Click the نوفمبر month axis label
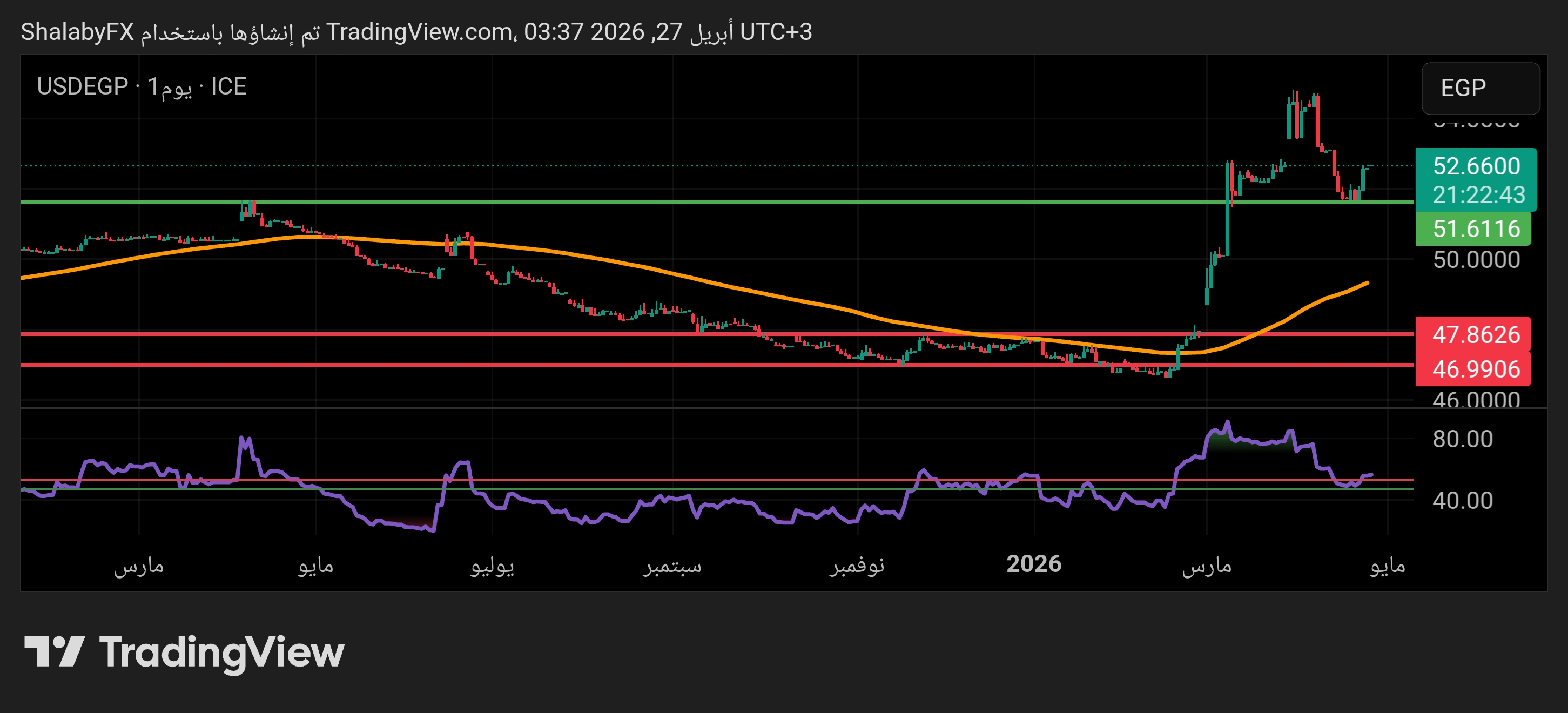 point(857,566)
